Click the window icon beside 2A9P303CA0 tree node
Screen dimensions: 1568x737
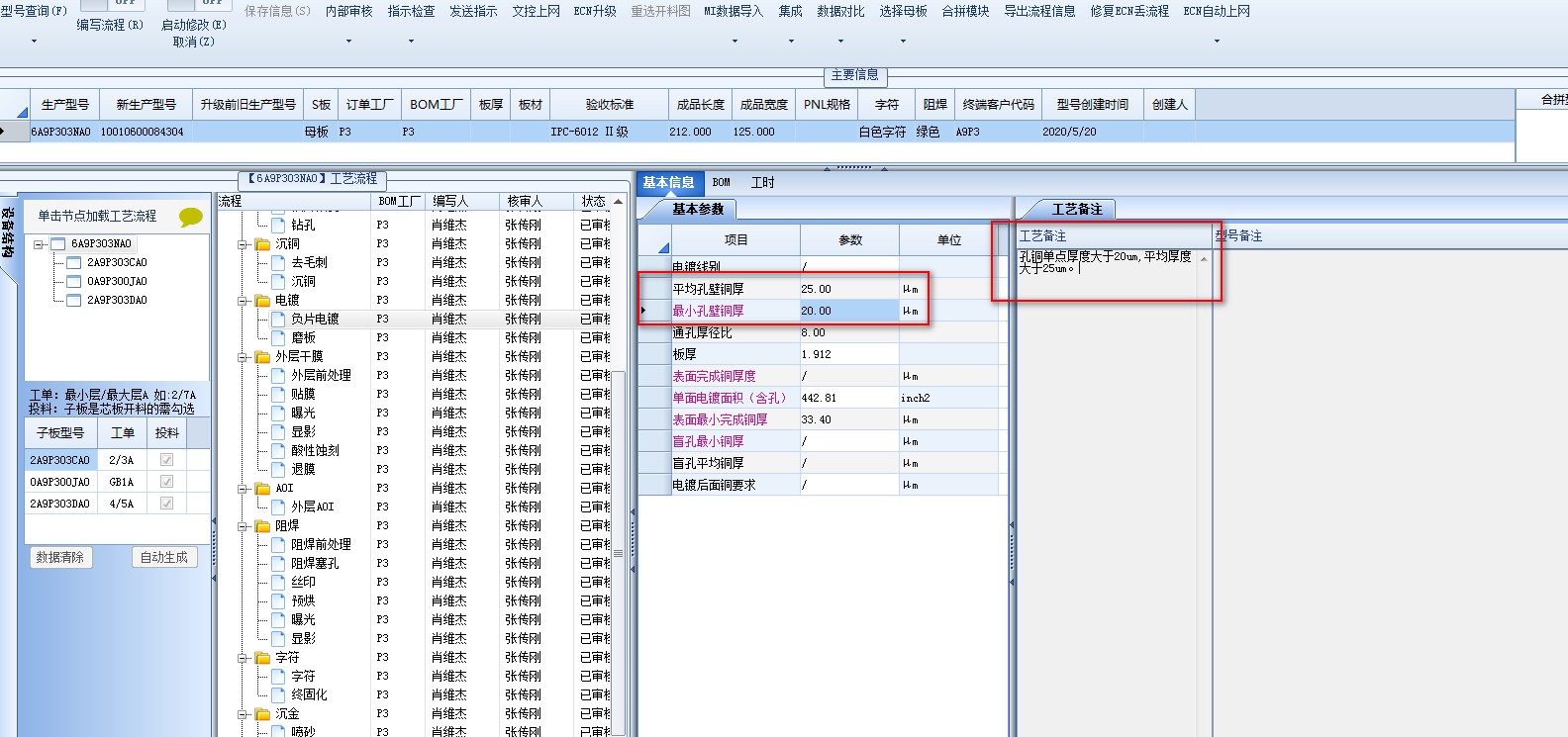click(73, 263)
